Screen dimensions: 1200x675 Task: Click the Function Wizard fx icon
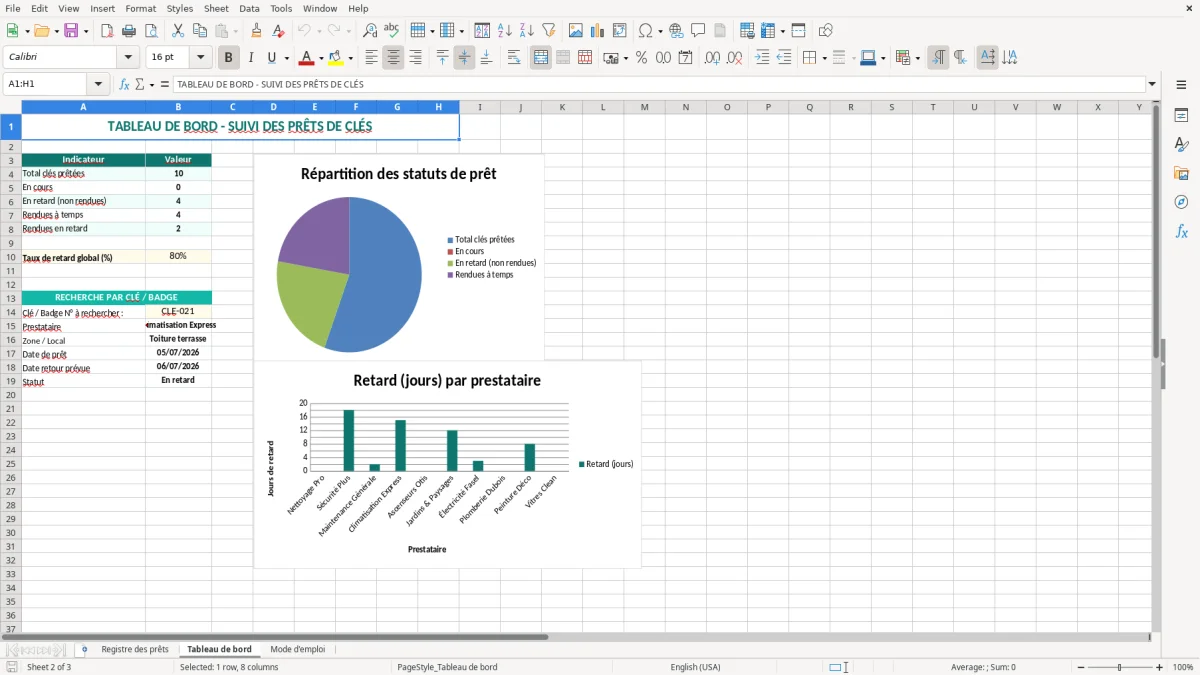pyautogui.click(x=125, y=85)
